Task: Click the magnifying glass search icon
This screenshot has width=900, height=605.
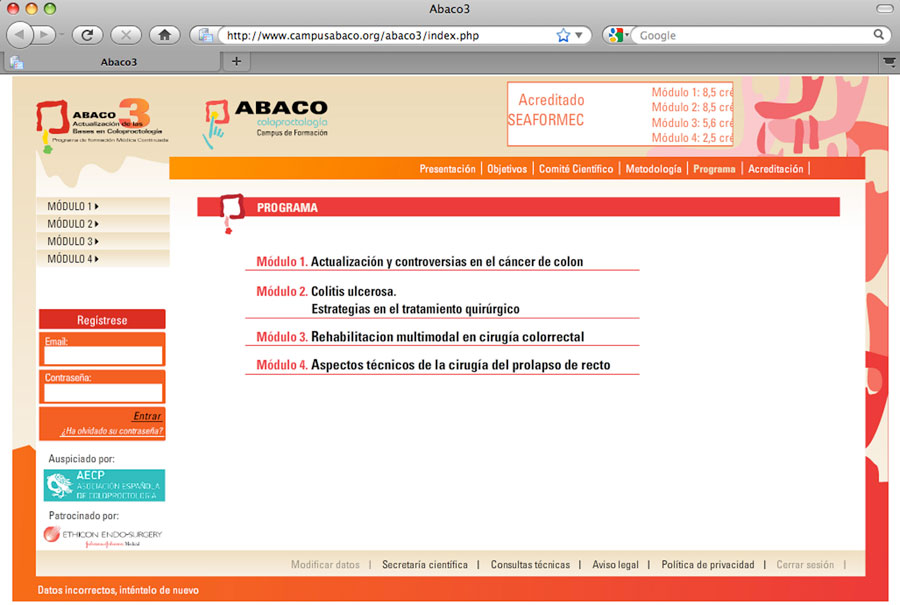Action: point(879,34)
